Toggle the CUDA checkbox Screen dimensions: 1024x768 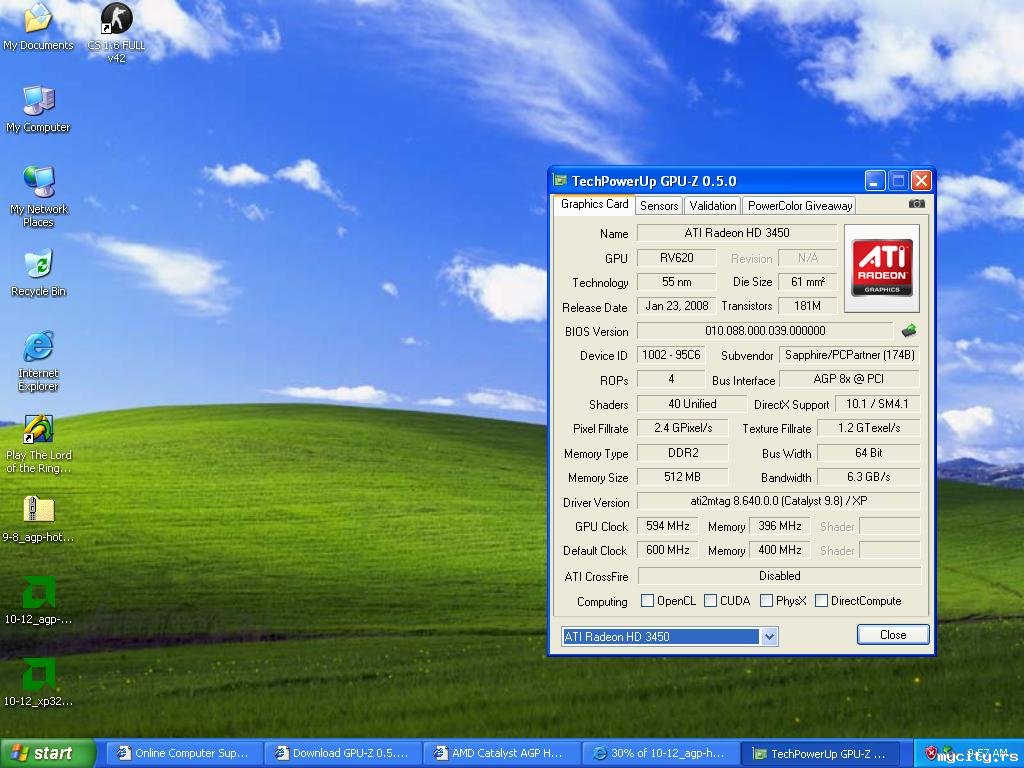[x=710, y=601]
